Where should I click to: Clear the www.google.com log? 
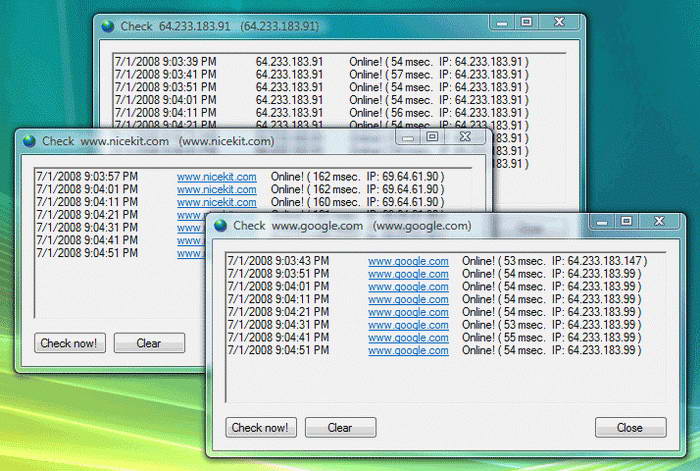point(340,428)
